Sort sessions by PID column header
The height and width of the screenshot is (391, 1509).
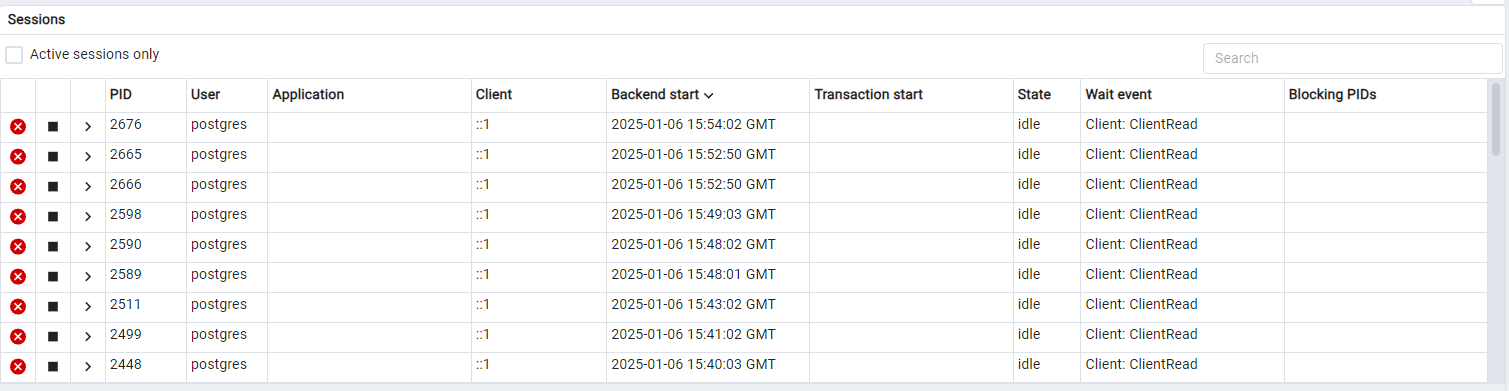121,95
